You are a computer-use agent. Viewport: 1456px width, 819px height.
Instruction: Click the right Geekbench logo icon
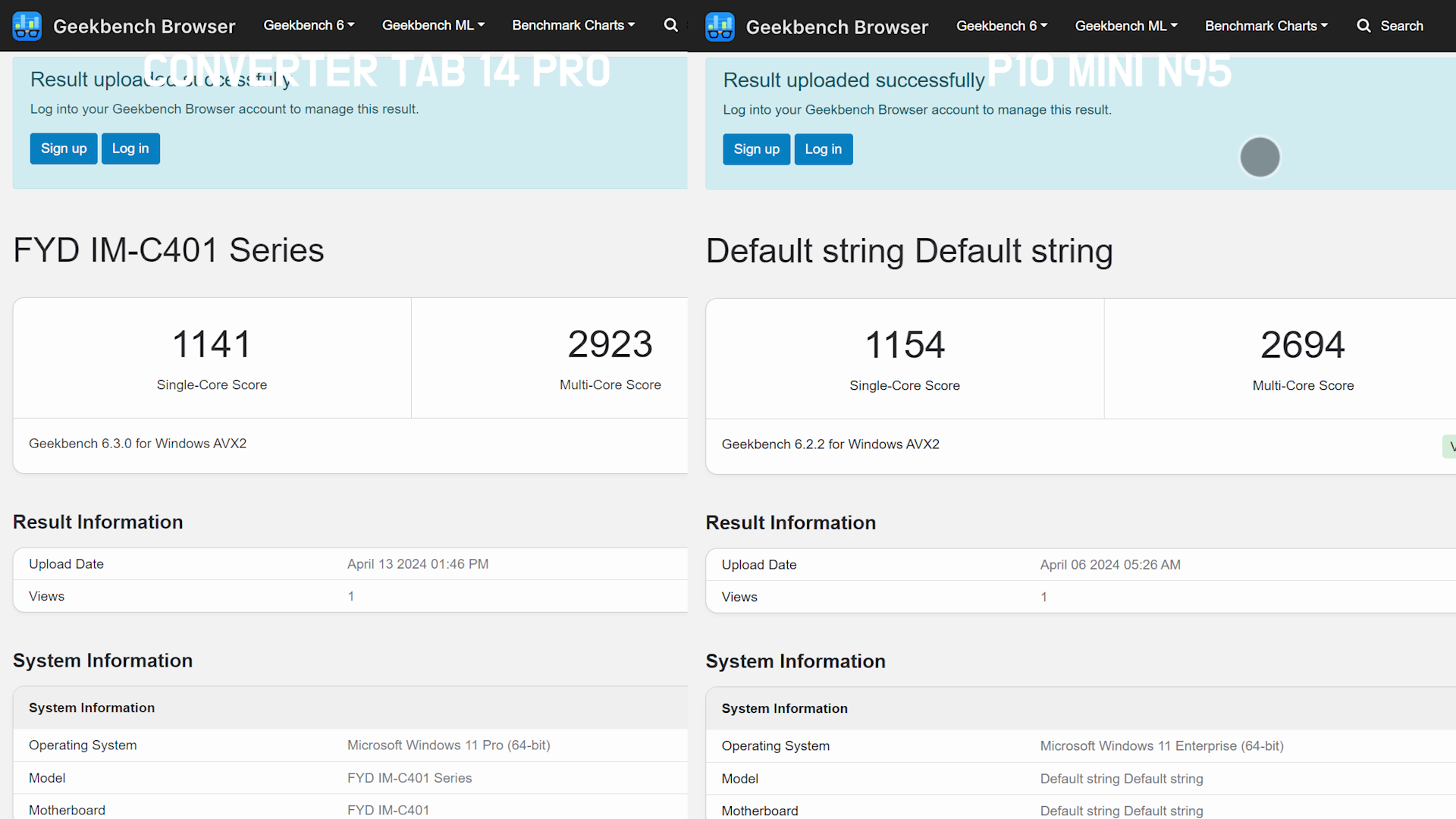point(720,27)
